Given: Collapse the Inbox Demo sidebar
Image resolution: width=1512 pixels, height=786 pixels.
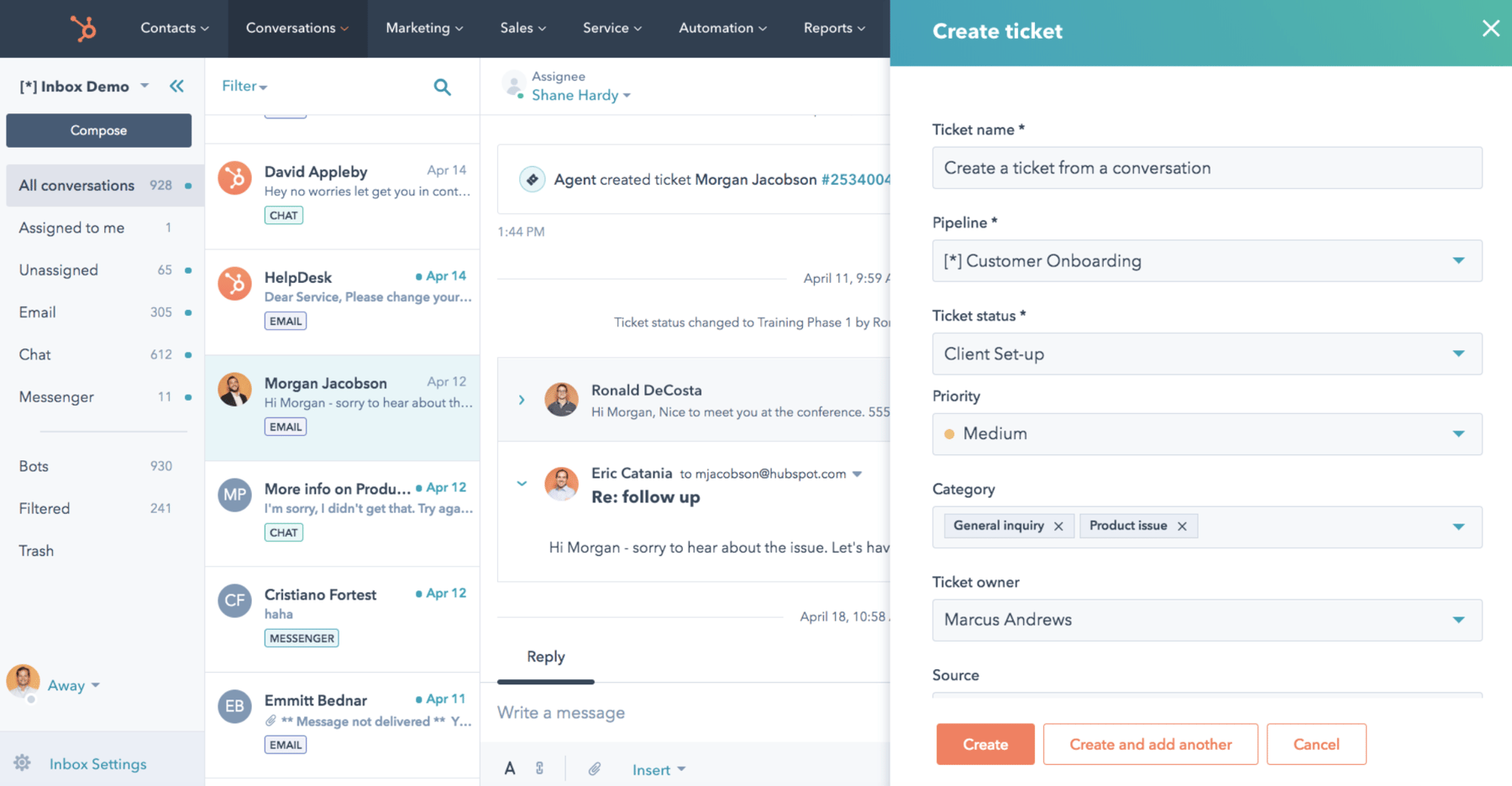Looking at the screenshot, I should coord(177,85).
